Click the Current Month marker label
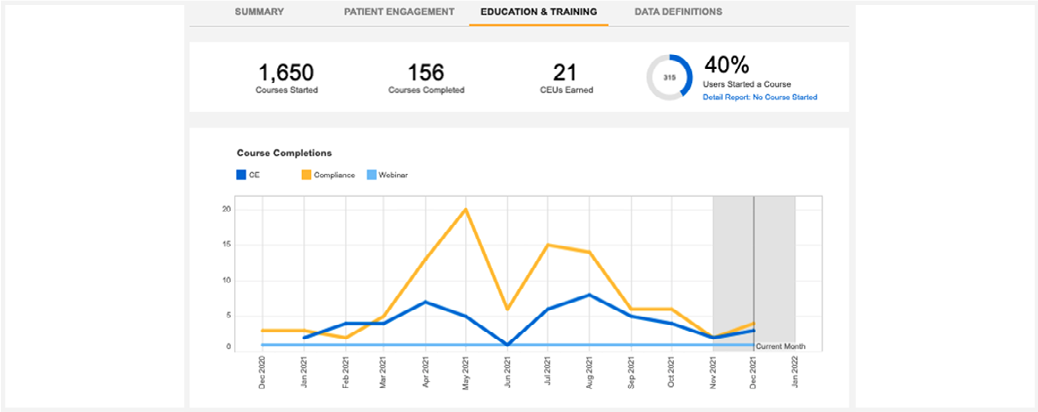 [x=780, y=346]
